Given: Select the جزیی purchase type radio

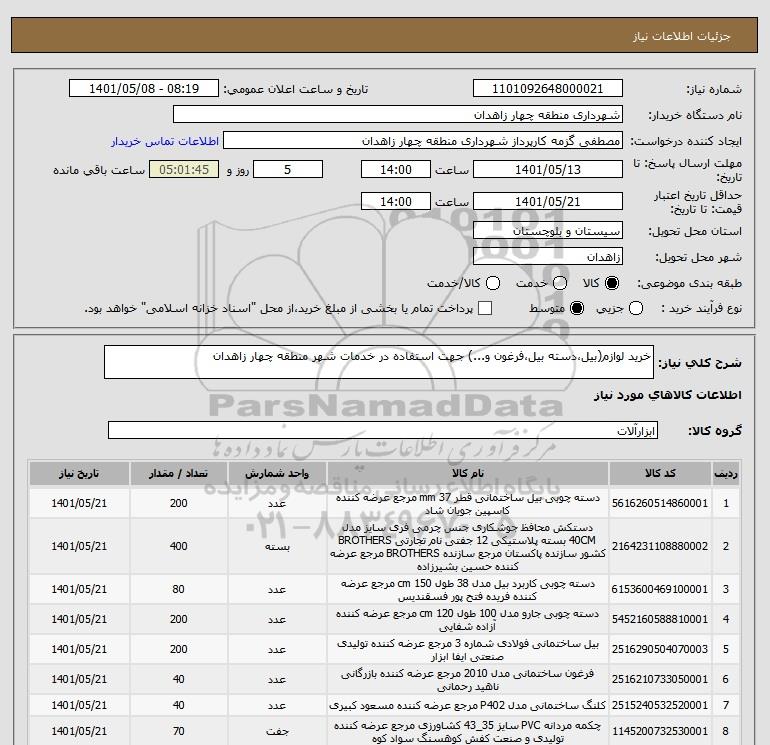Looking at the screenshot, I should [636, 308].
